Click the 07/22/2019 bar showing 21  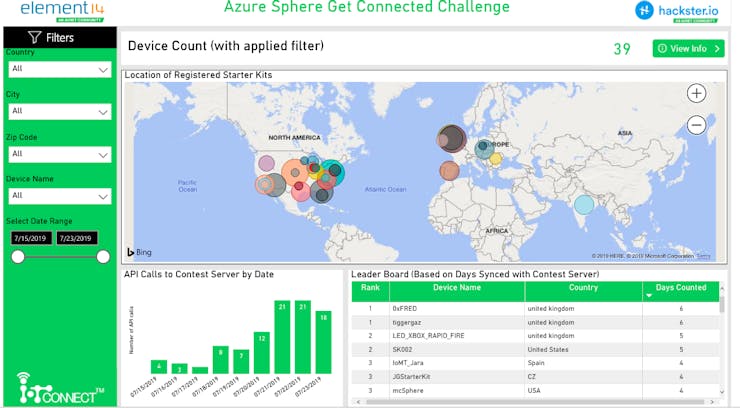303,337
